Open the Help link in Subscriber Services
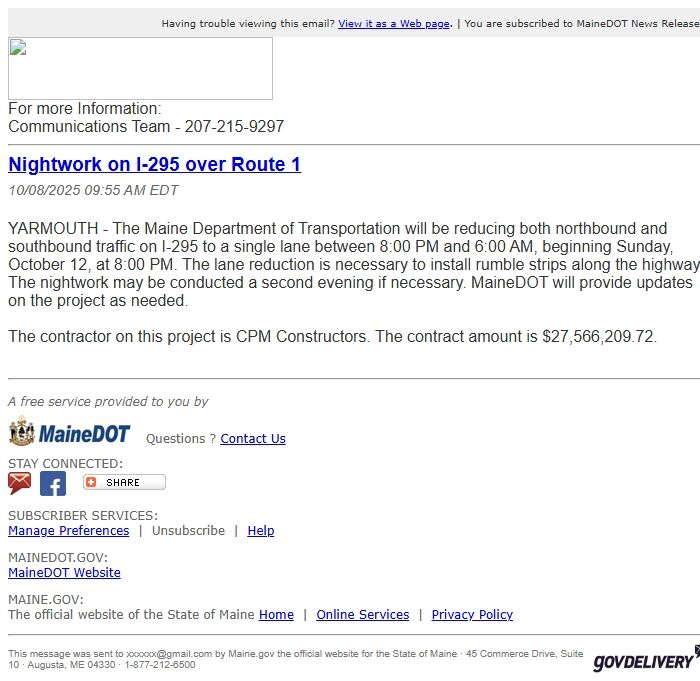This screenshot has height=681, width=700. point(260,531)
